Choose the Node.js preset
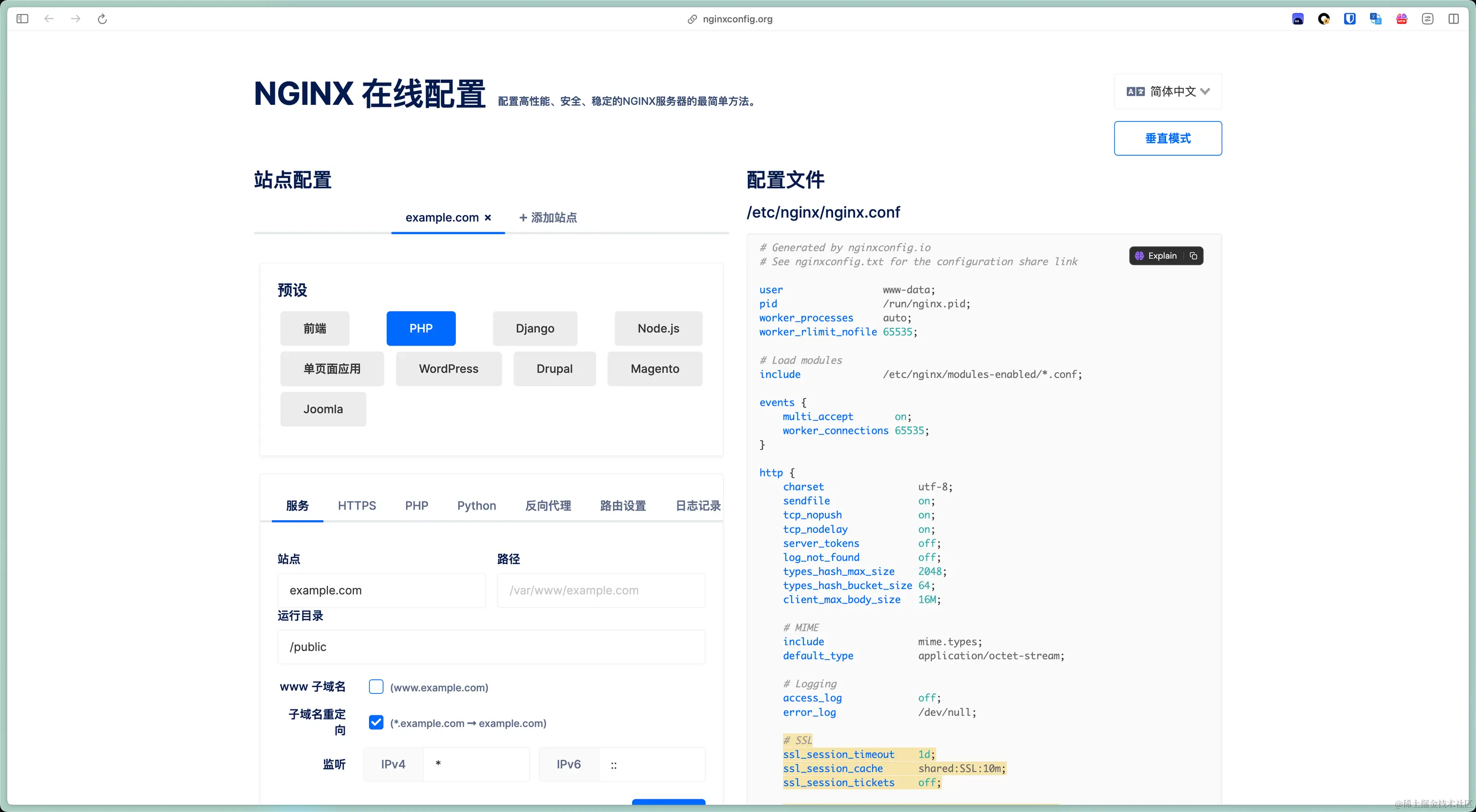 tap(658, 328)
